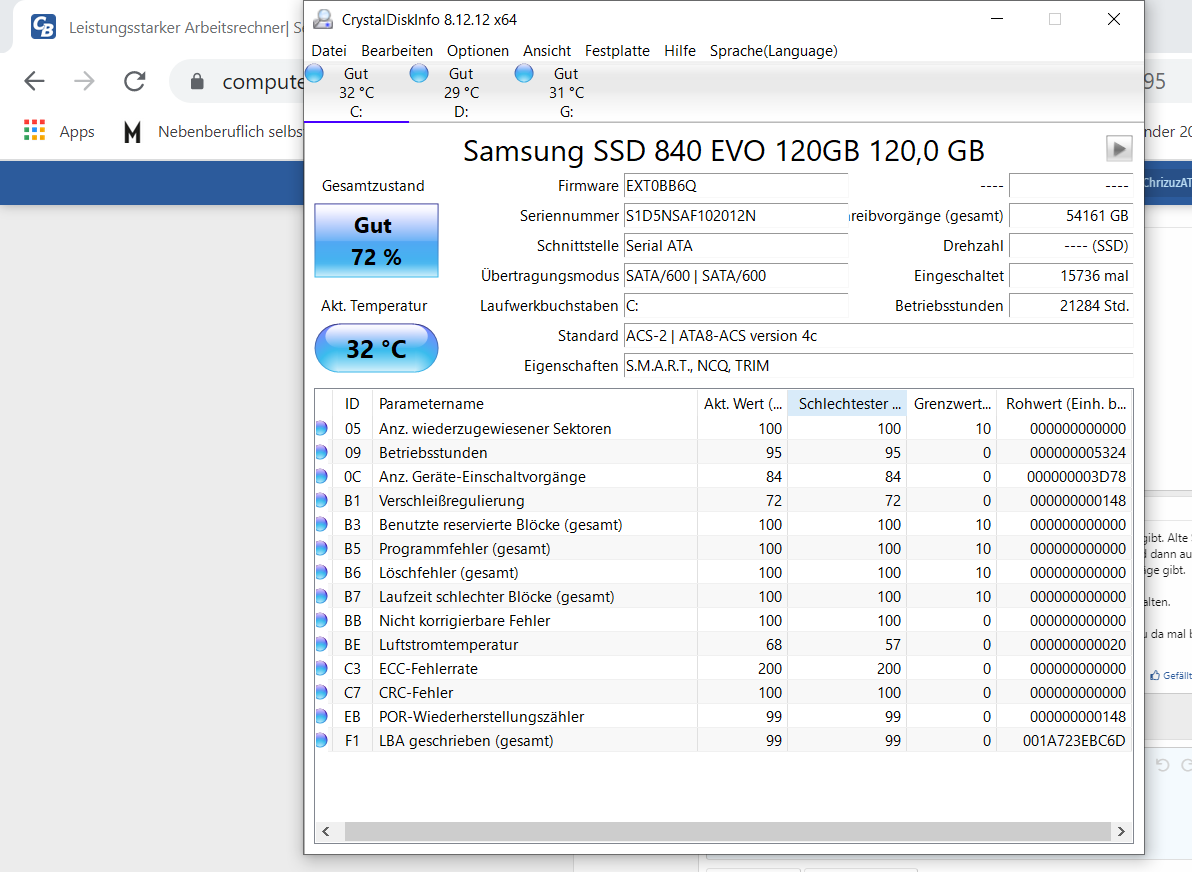Click status orb for ECC-Fehlerrate row
The height and width of the screenshot is (872, 1192).
[x=322, y=669]
